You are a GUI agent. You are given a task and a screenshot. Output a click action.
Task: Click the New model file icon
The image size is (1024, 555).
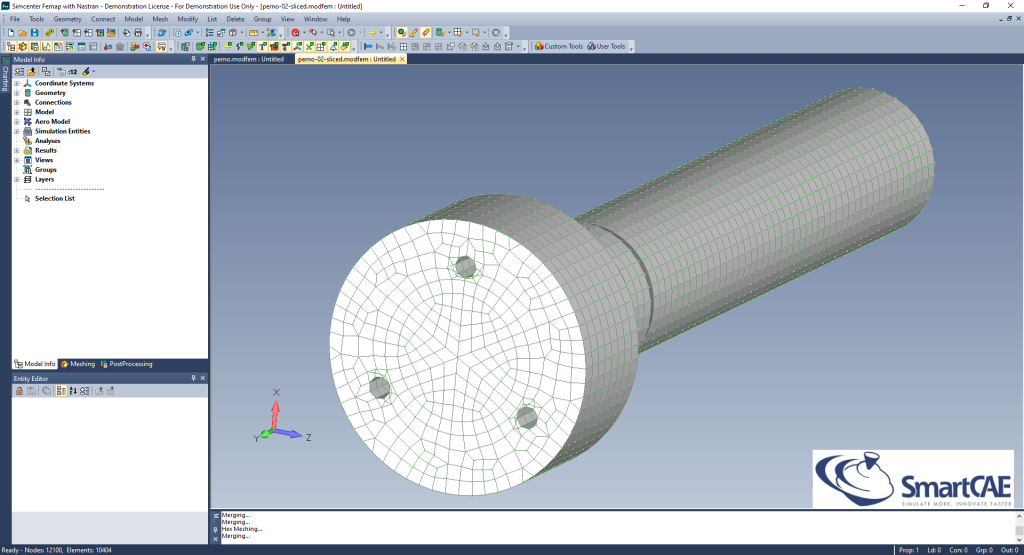click(11, 33)
